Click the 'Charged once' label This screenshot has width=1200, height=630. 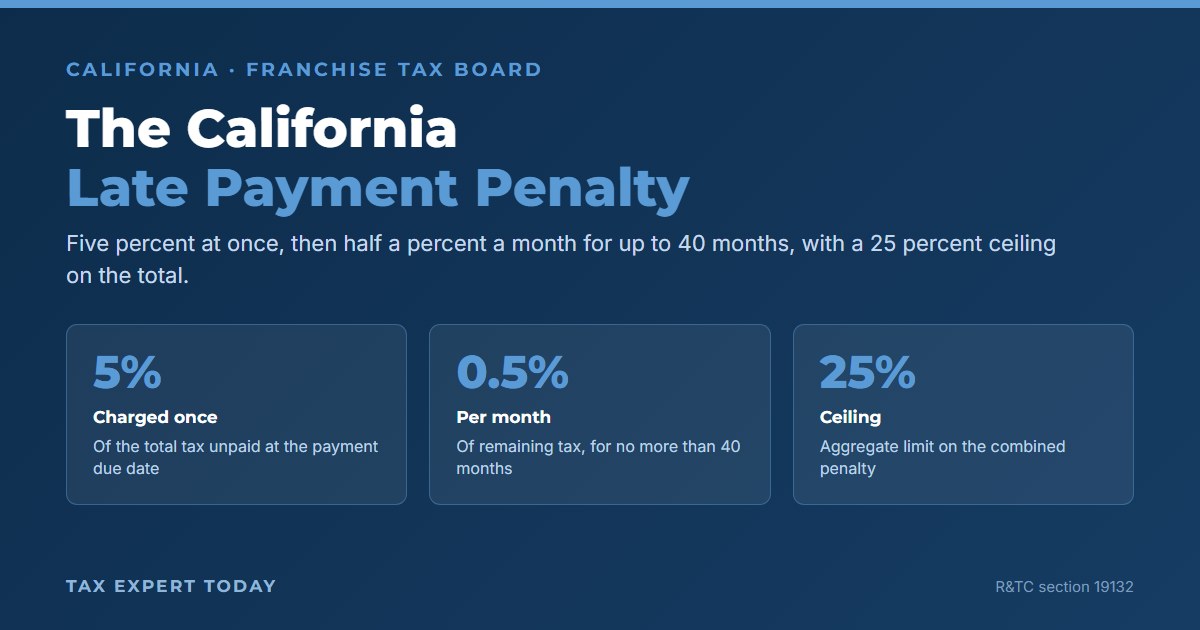[x=155, y=417]
